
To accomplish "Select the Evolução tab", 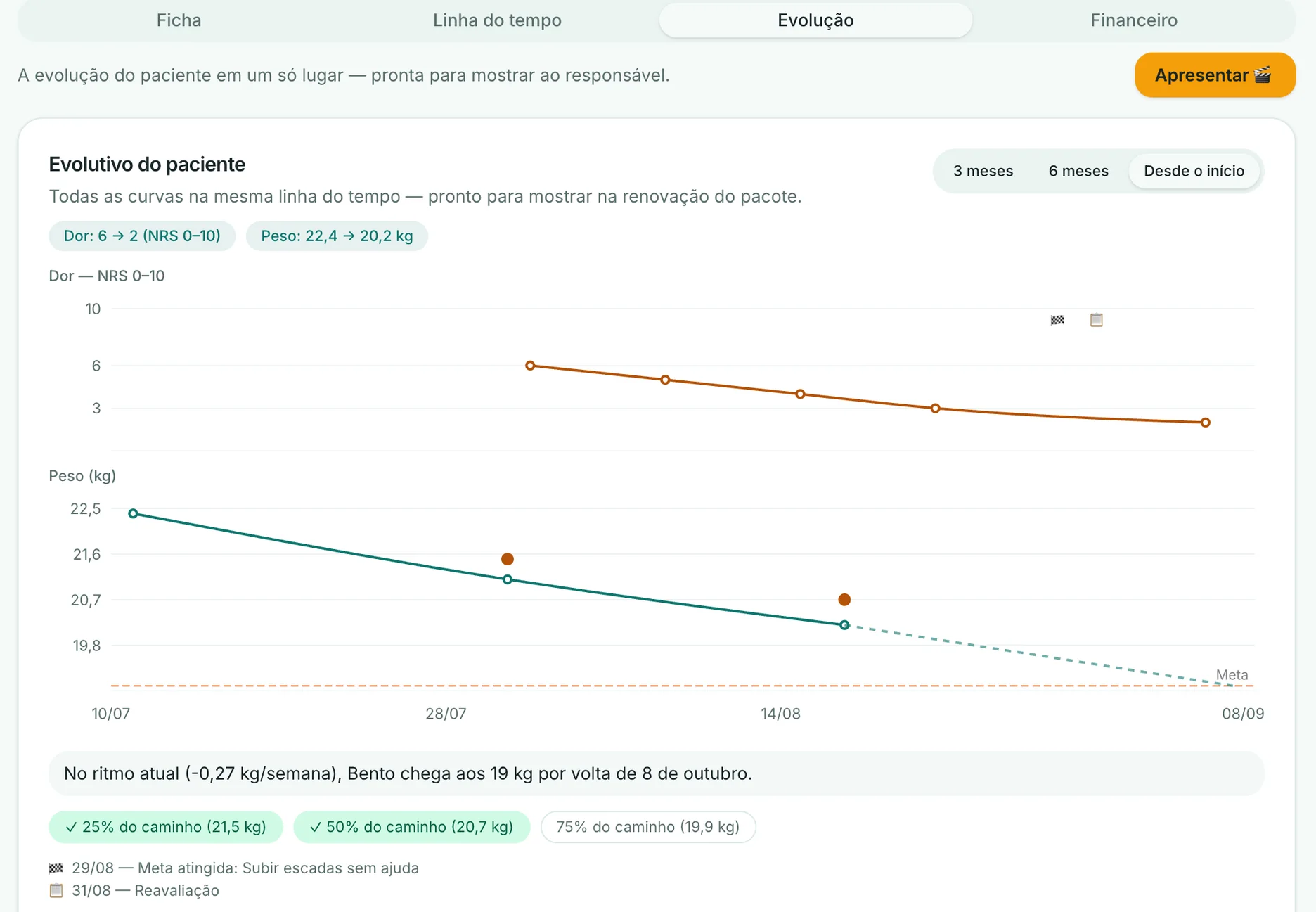I will [815, 20].
